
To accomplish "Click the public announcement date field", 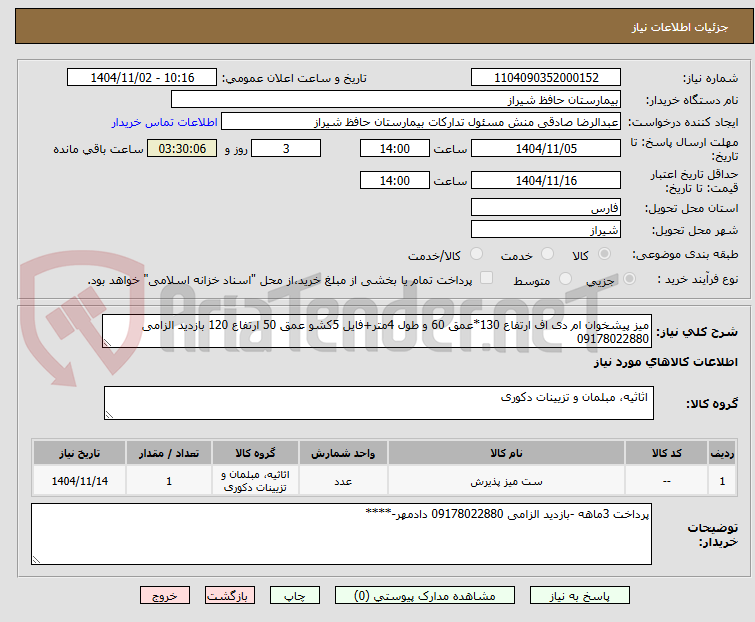I will click(x=142, y=78).
